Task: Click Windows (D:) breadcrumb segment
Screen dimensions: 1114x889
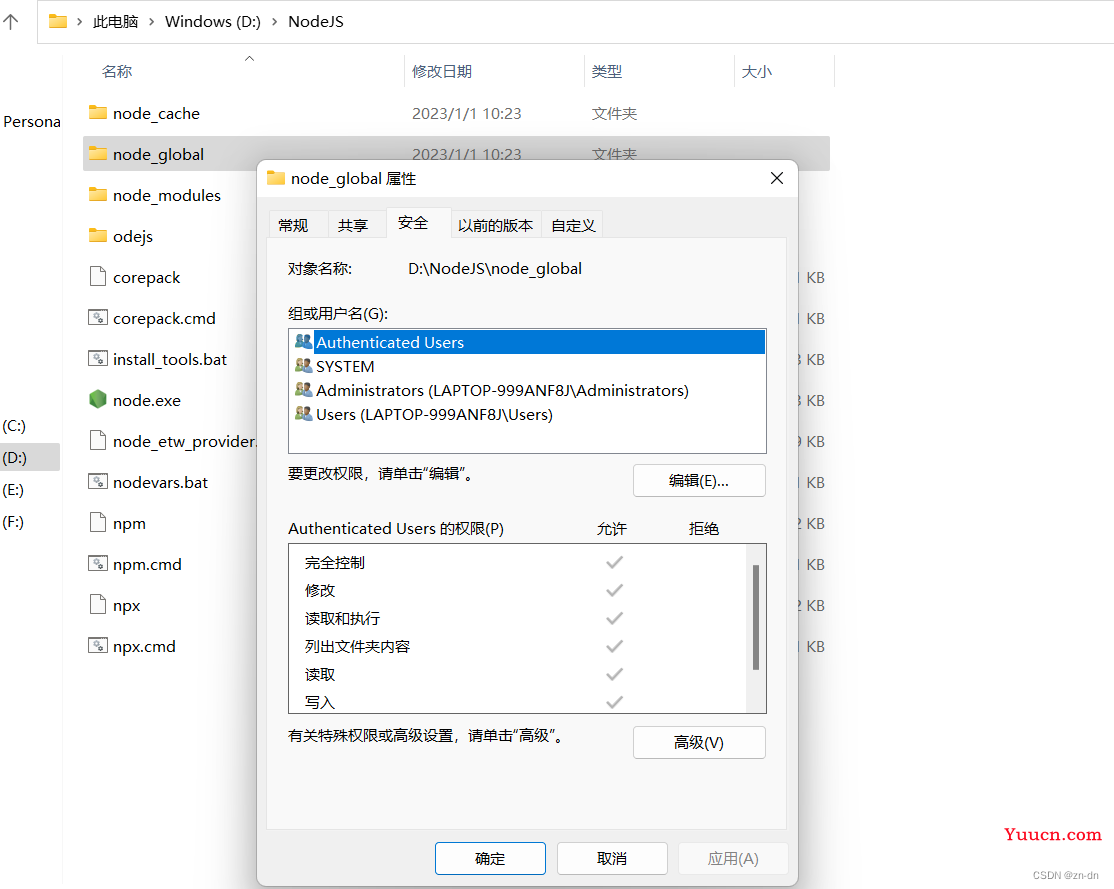Action: [213, 21]
